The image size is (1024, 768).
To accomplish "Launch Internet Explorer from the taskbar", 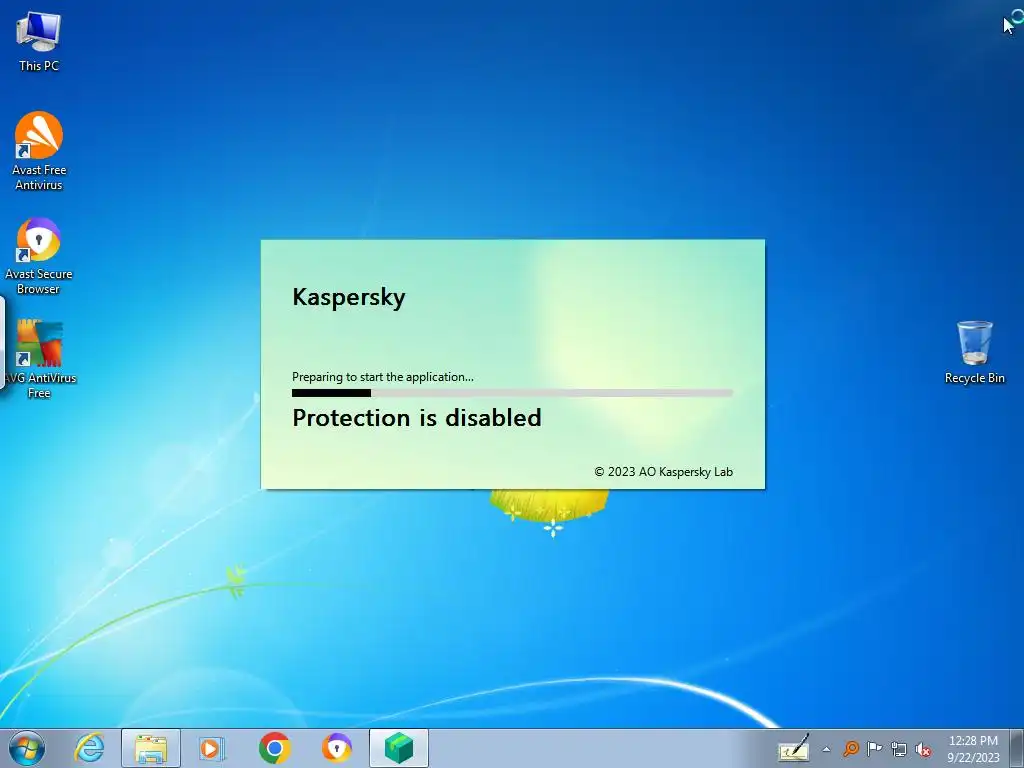I will (x=89, y=748).
